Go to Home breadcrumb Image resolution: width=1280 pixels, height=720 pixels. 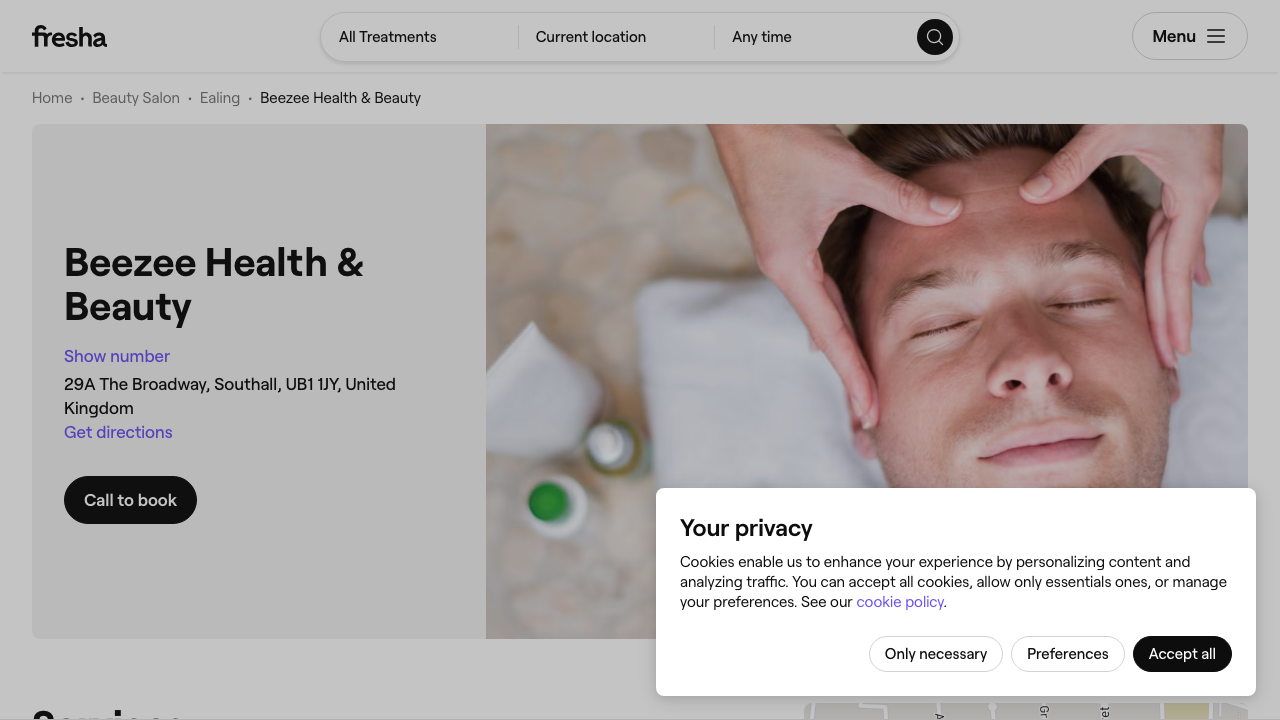[52, 98]
